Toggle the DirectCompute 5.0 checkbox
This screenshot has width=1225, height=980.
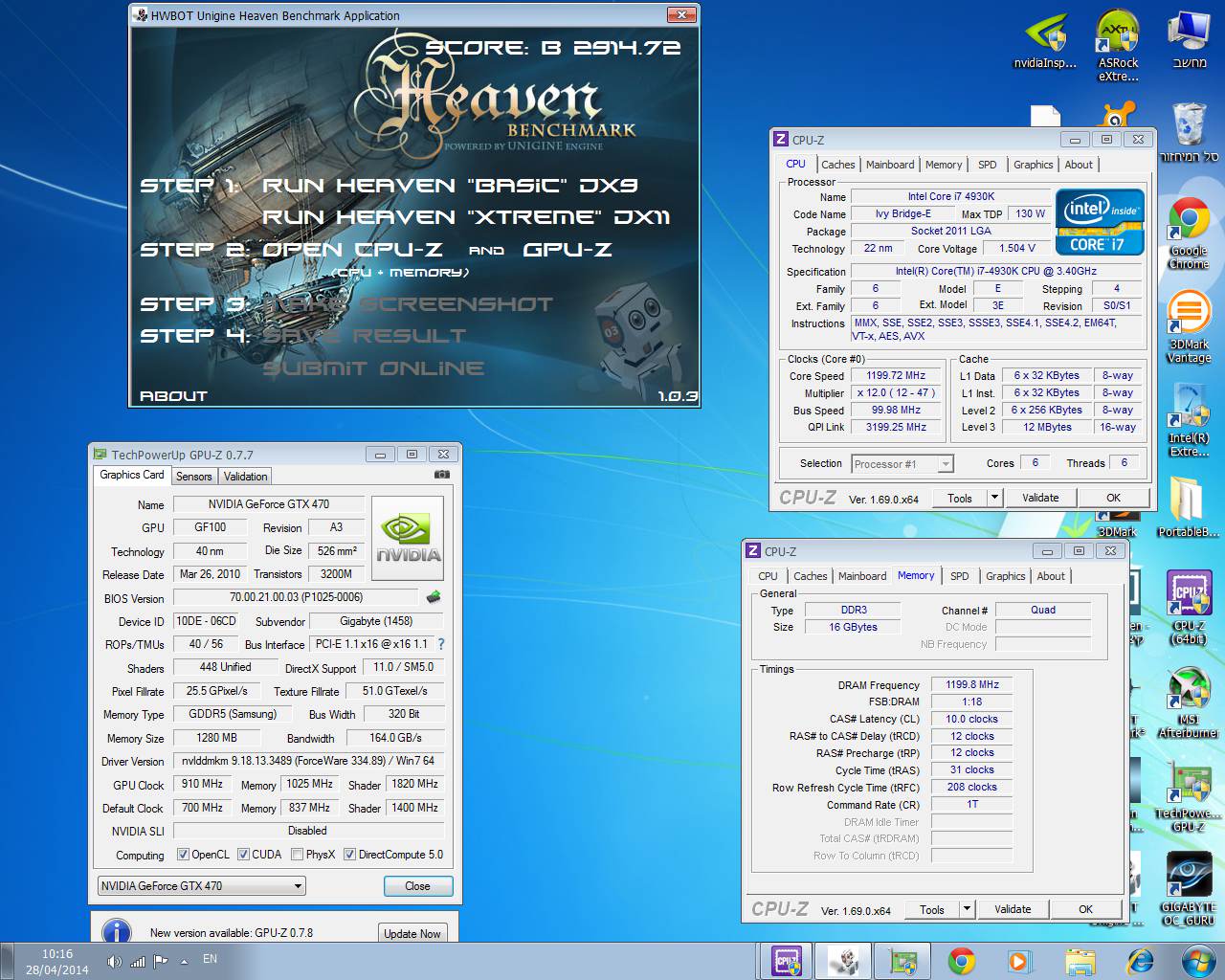click(x=350, y=855)
